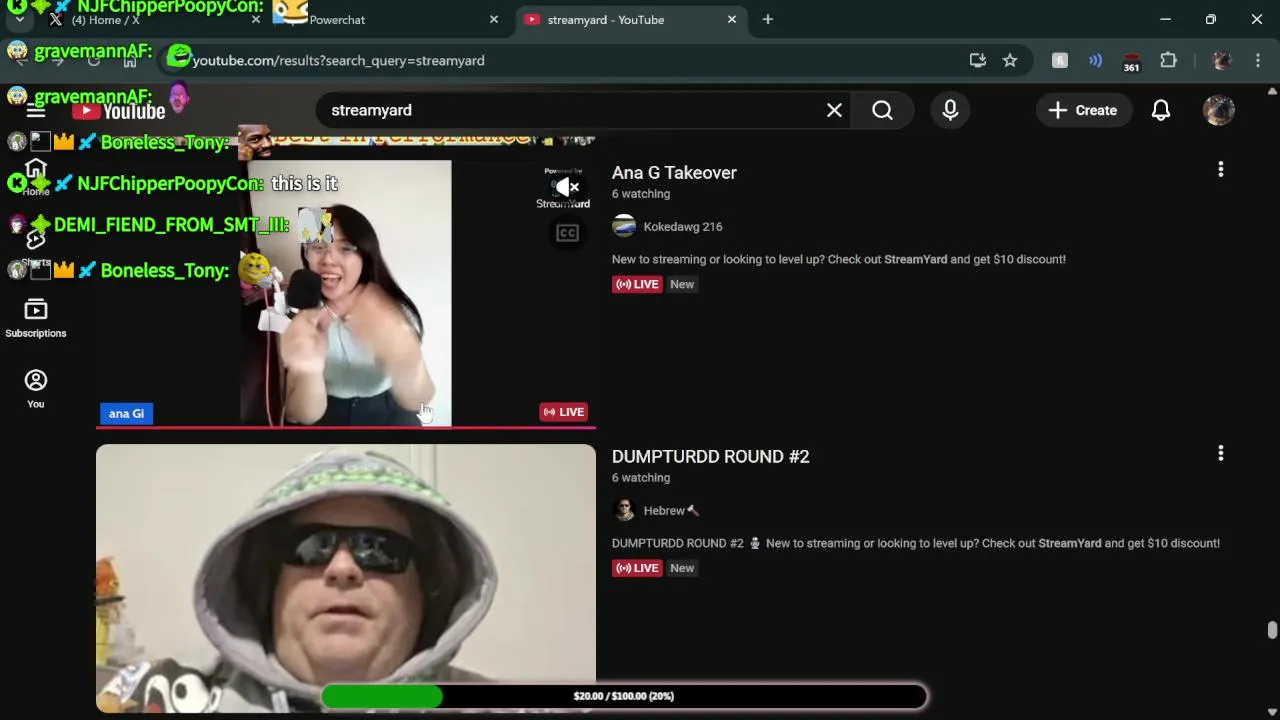Open the You section in sidebar
Image resolution: width=1280 pixels, height=720 pixels.
[x=36, y=389]
